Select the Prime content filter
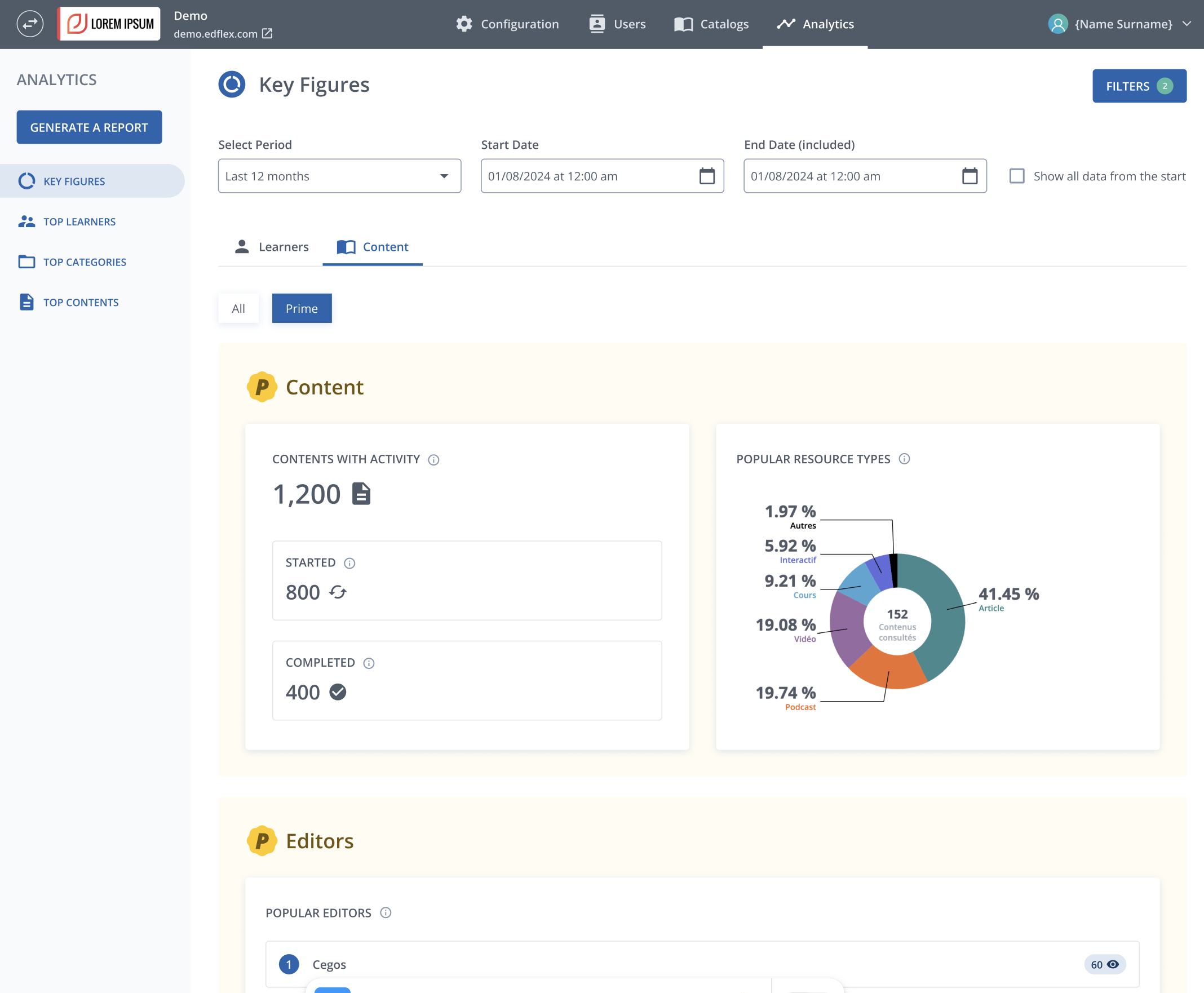This screenshot has width=1204, height=993. tap(302, 308)
